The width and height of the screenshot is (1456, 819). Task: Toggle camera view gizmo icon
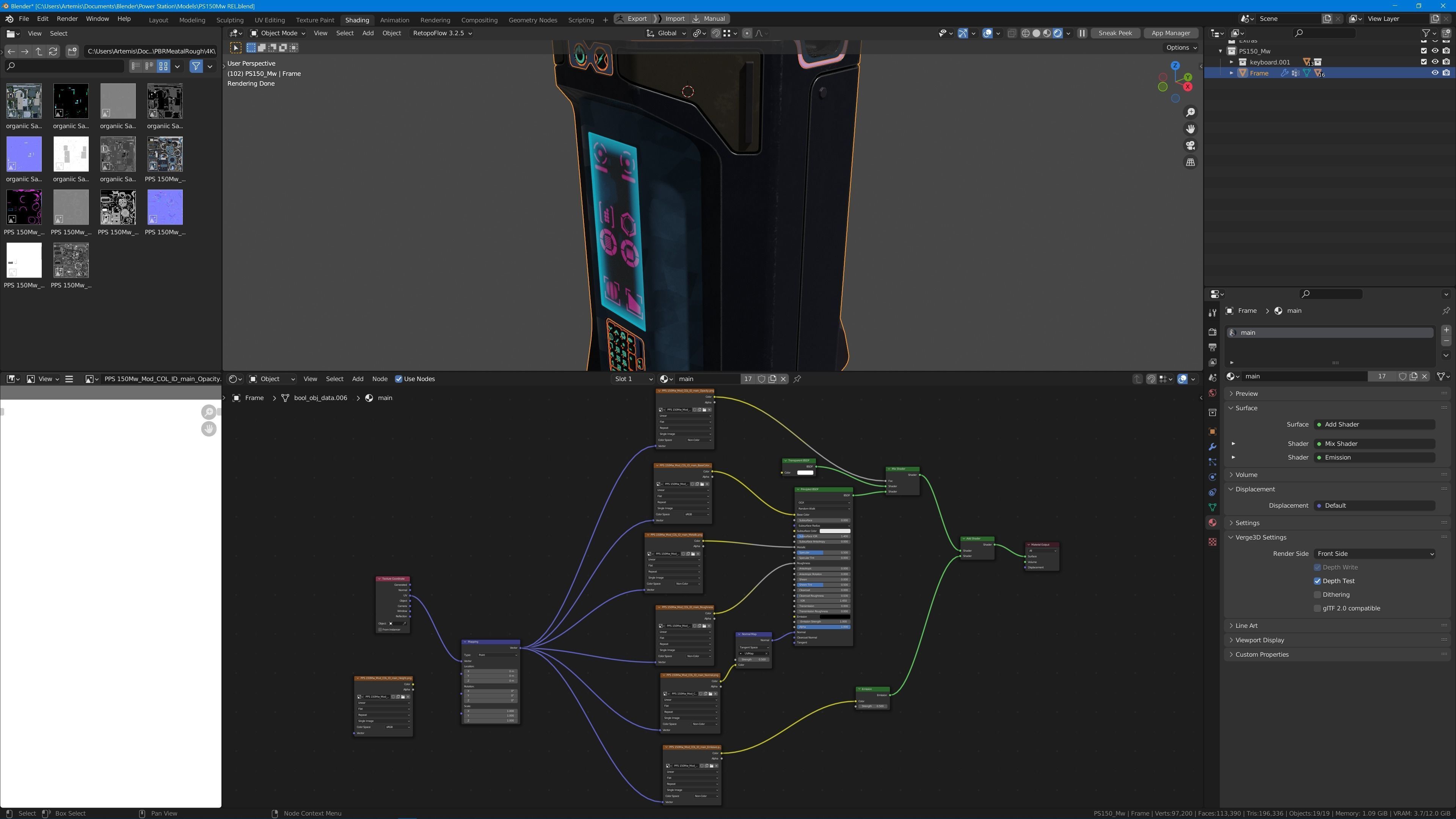point(1190,146)
